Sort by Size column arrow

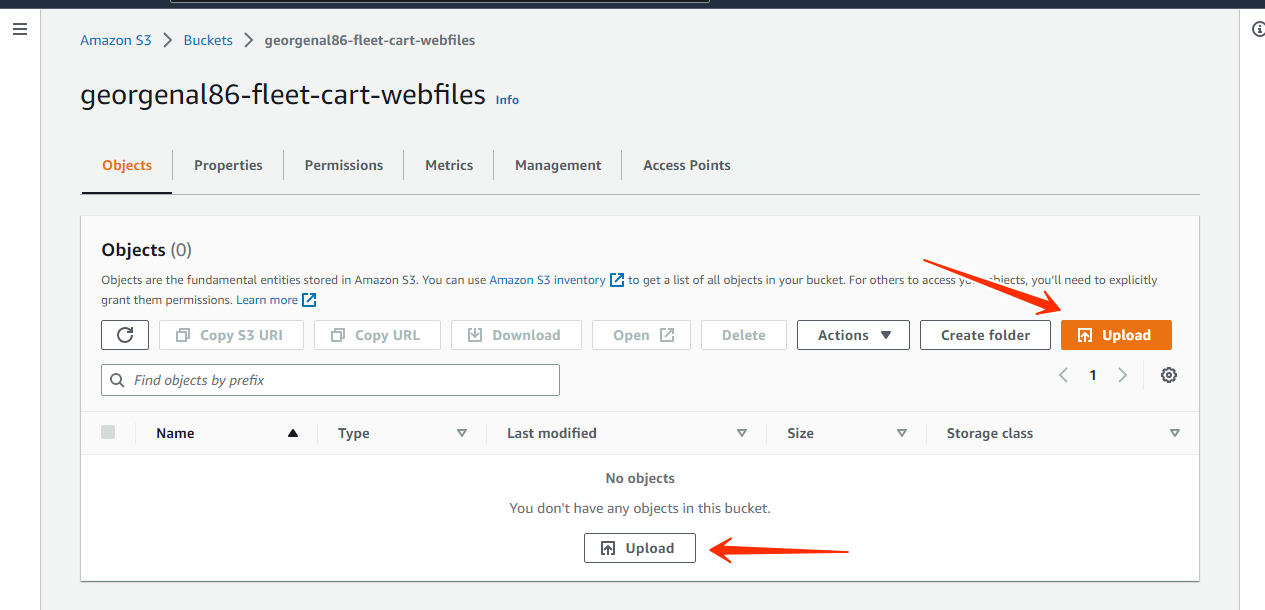click(x=902, y=433)
